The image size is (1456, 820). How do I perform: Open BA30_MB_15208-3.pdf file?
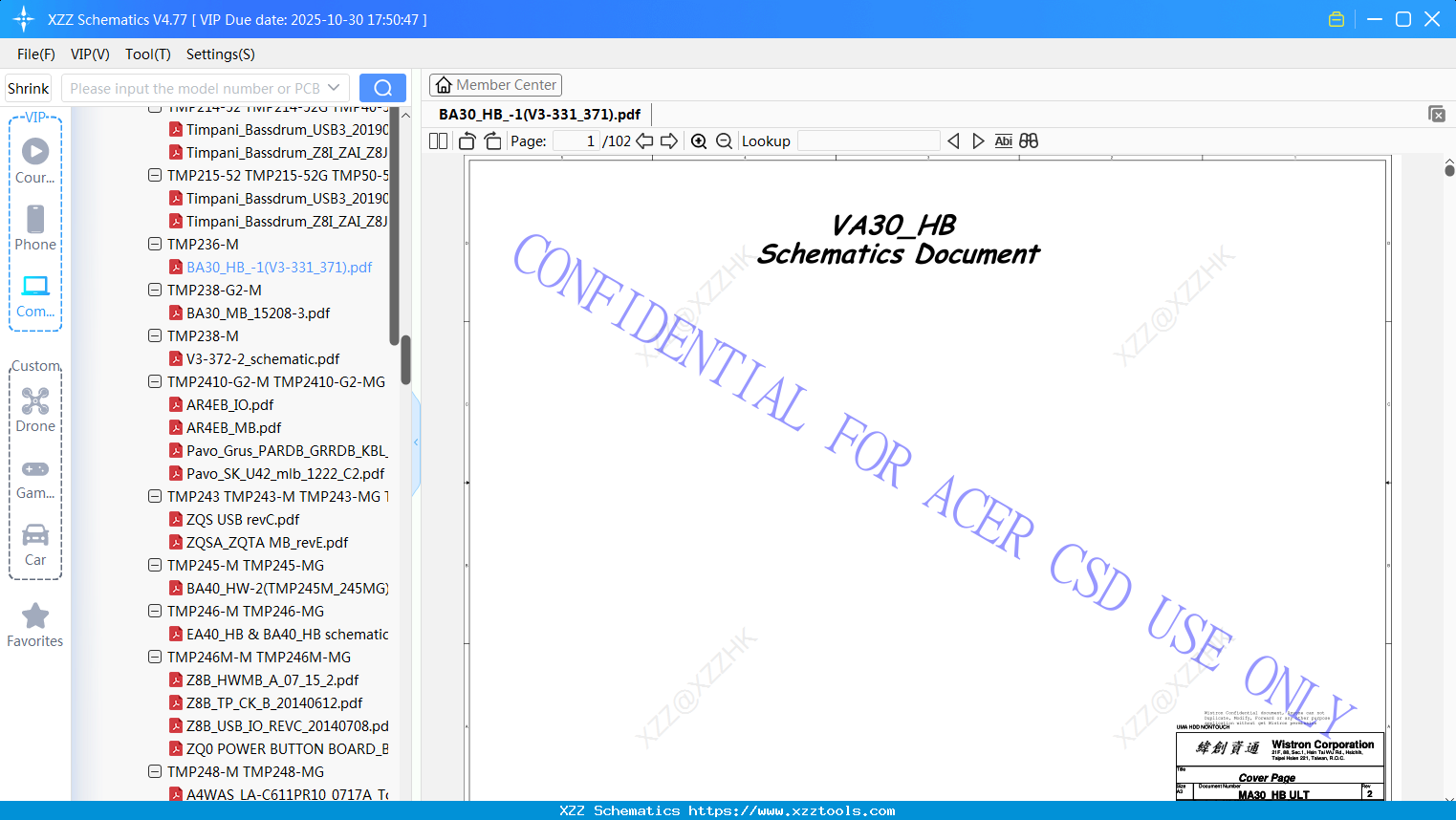point(258,313)
